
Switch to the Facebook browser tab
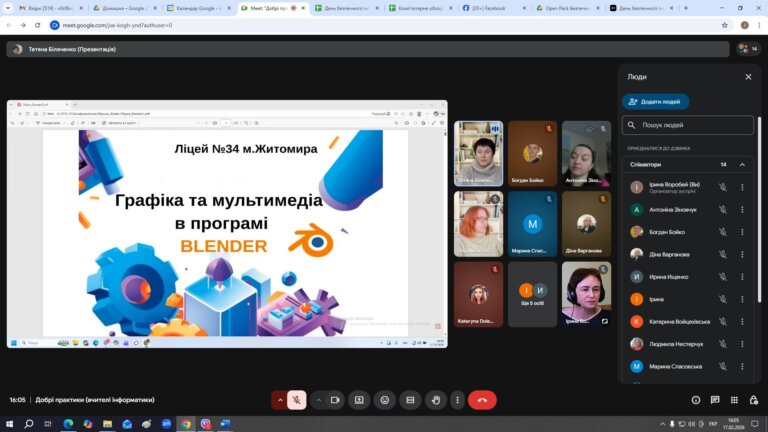coord(494,8)
